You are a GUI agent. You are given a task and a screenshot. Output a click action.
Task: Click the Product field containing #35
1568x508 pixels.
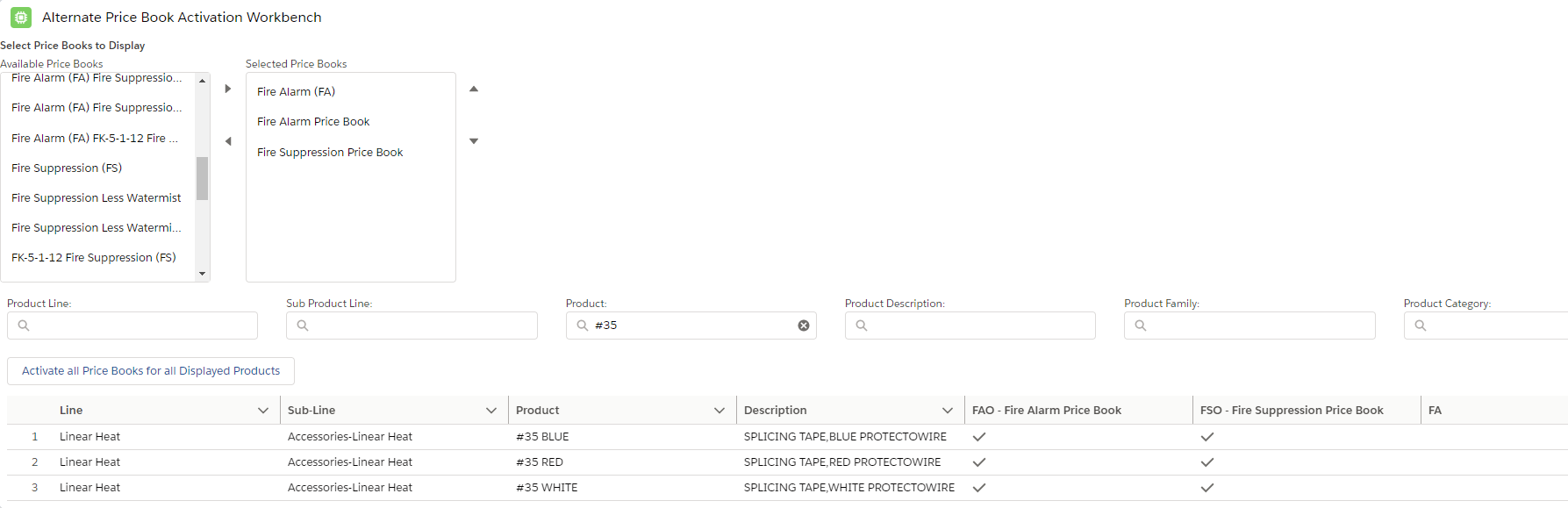coord(691,326)
